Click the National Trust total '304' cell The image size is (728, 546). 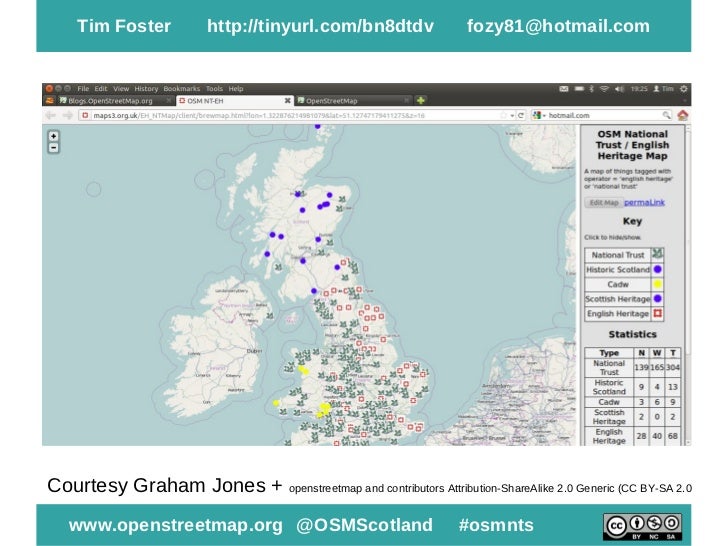point(673,367)
